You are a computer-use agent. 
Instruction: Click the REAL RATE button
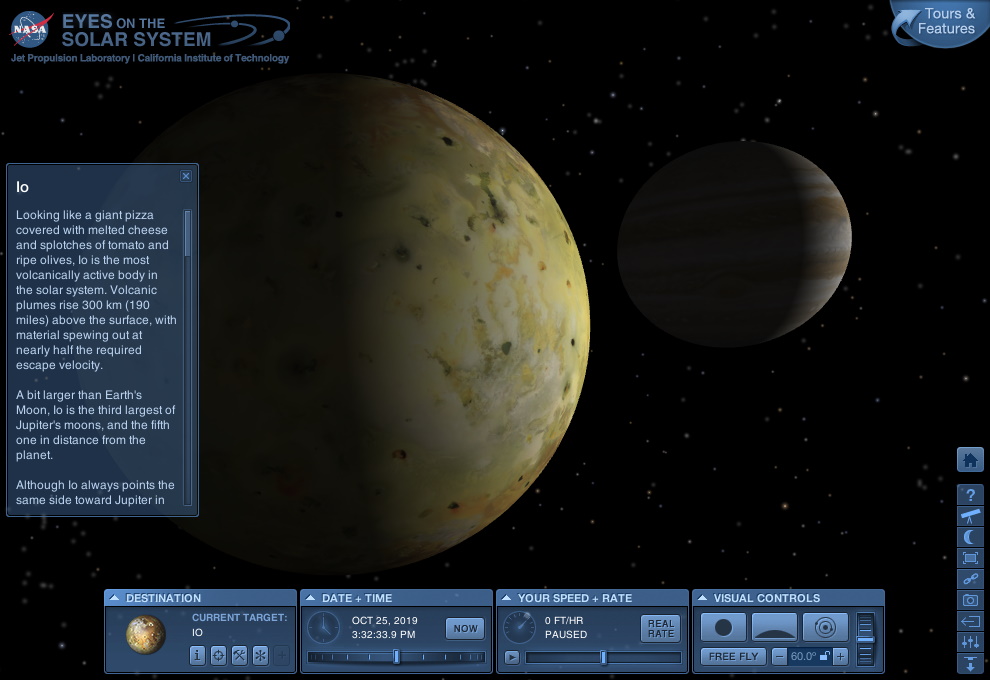pos(661,628)
